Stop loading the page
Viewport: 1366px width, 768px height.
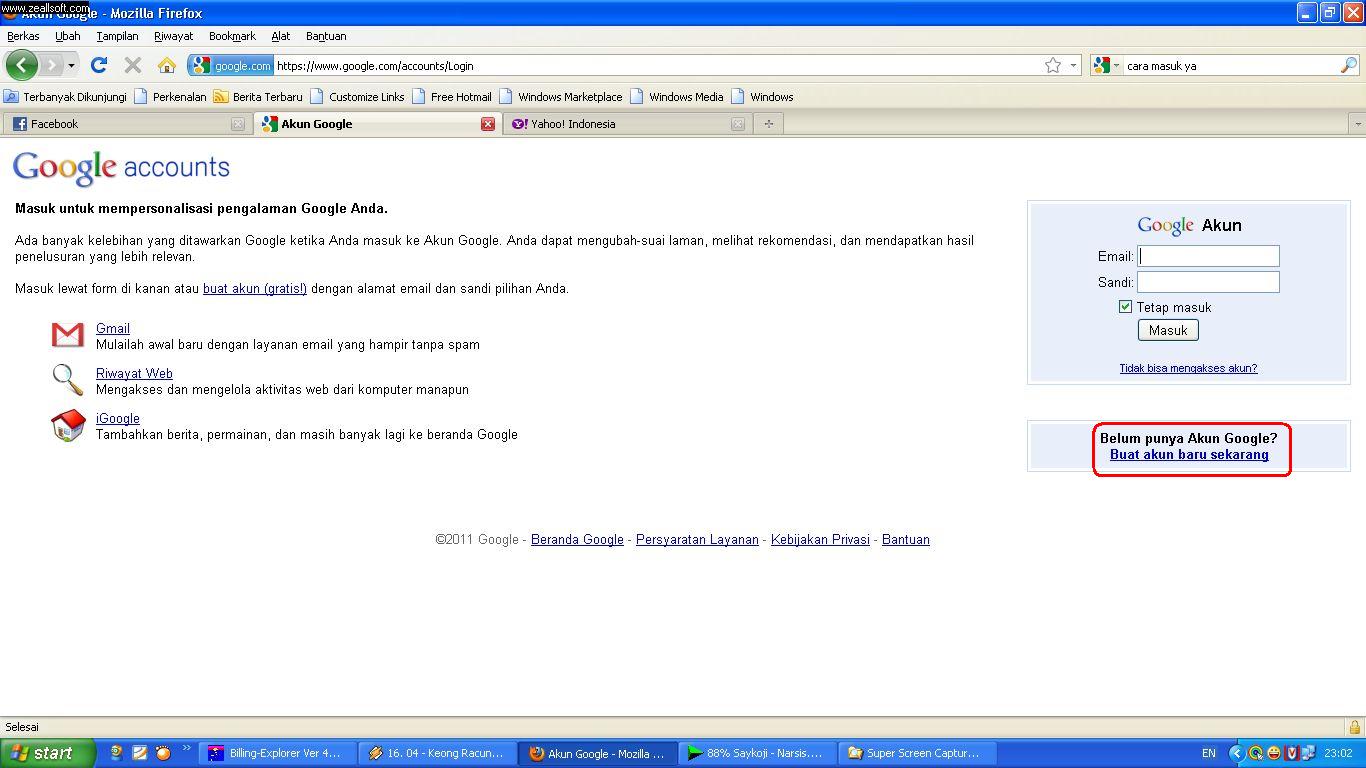(132, 64)
